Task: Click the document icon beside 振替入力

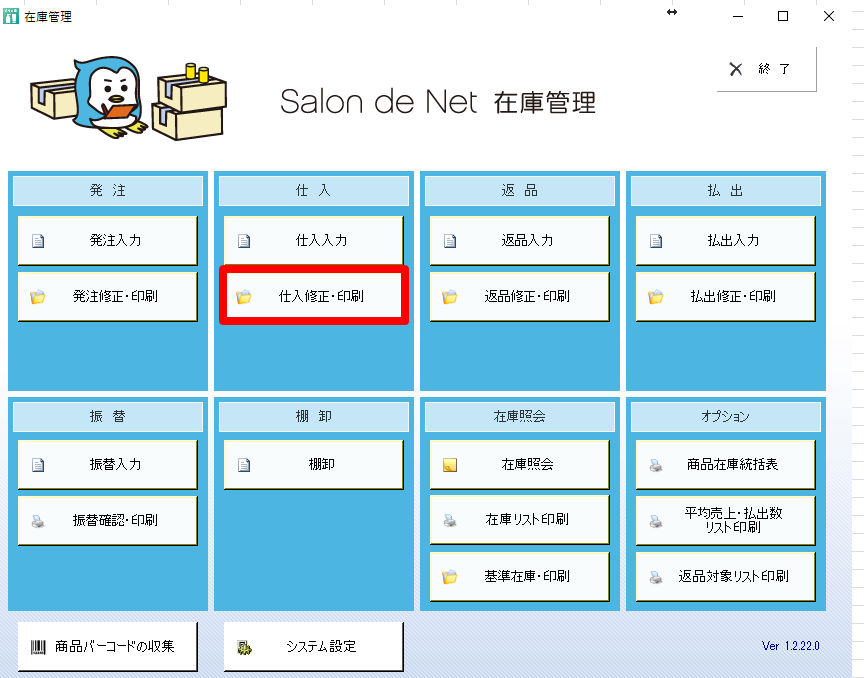Action: (38, 465)
